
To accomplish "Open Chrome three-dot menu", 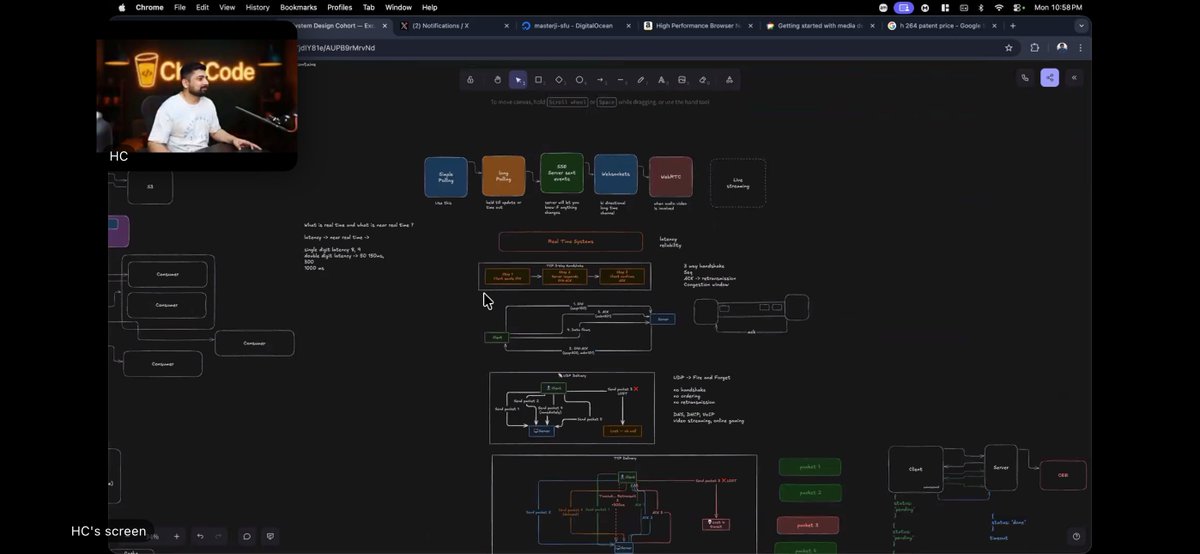I will pos(1080,47).
